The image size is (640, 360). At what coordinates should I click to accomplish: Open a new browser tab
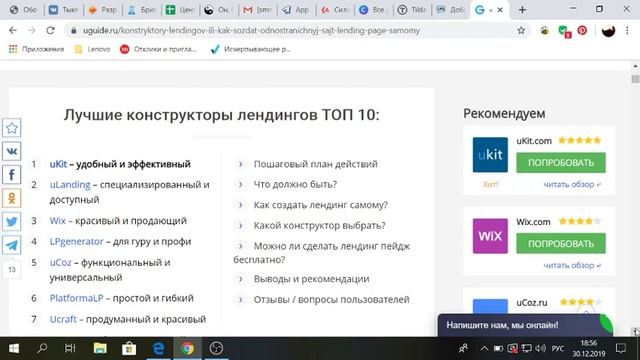[522, 10]
